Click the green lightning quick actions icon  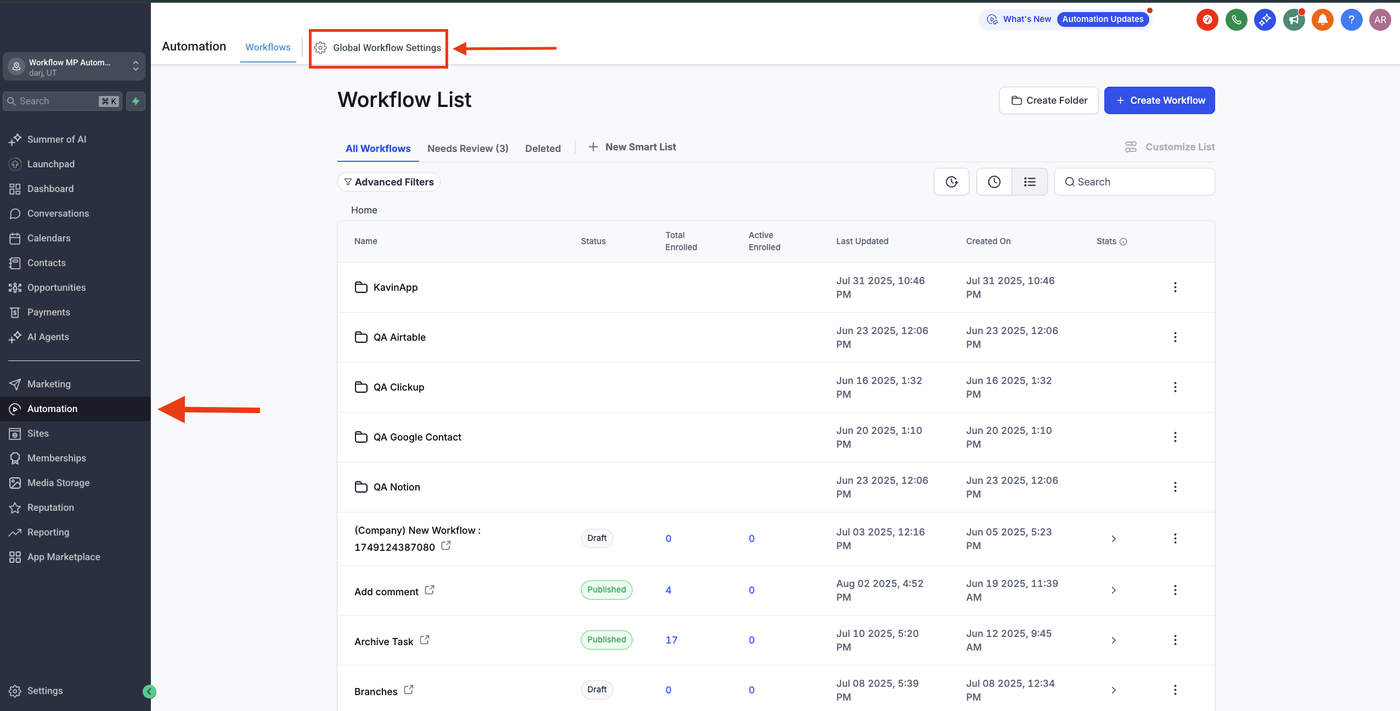(136, 101)
